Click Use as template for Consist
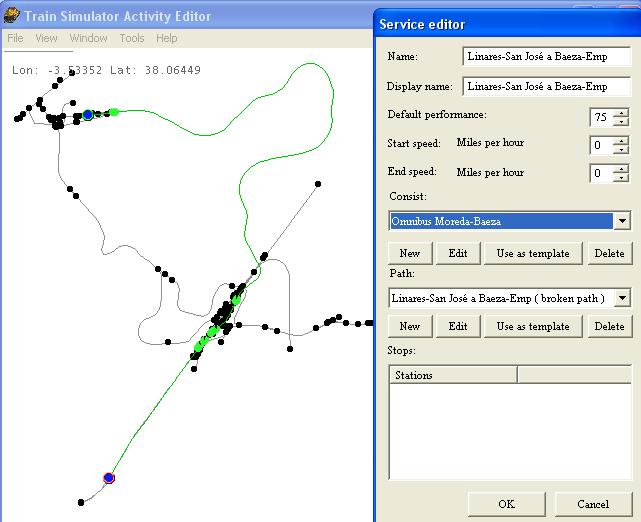 pyautogui.click(x=533, y=253)
